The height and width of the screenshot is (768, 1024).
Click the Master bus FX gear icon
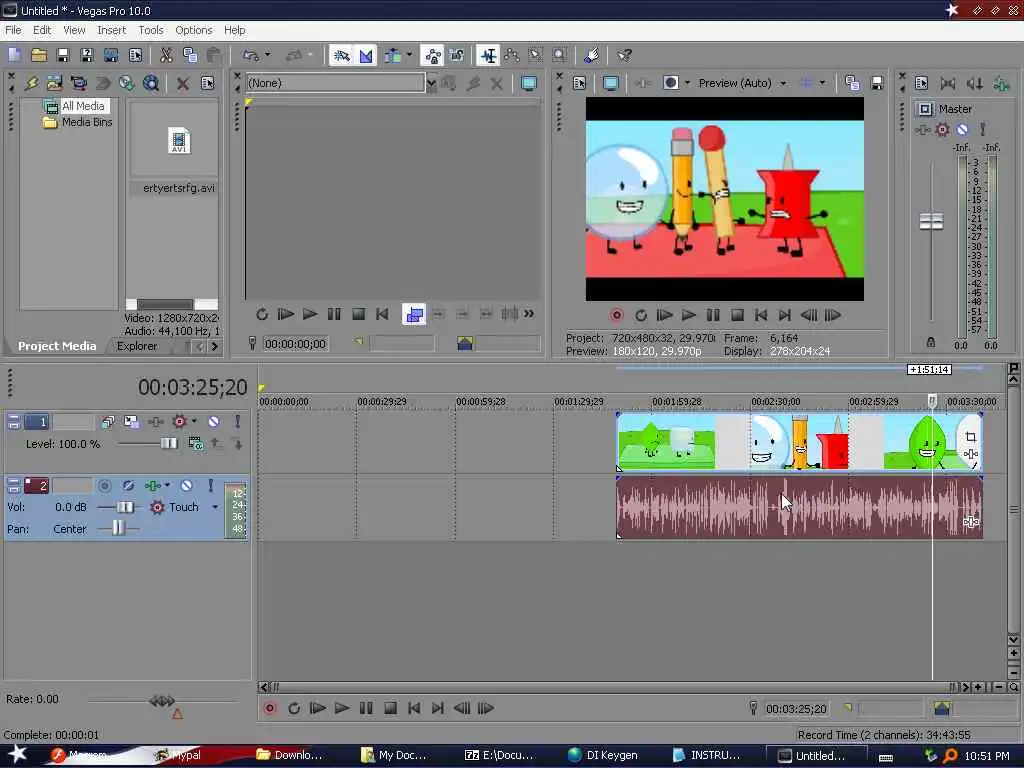[x=942, y=129]
